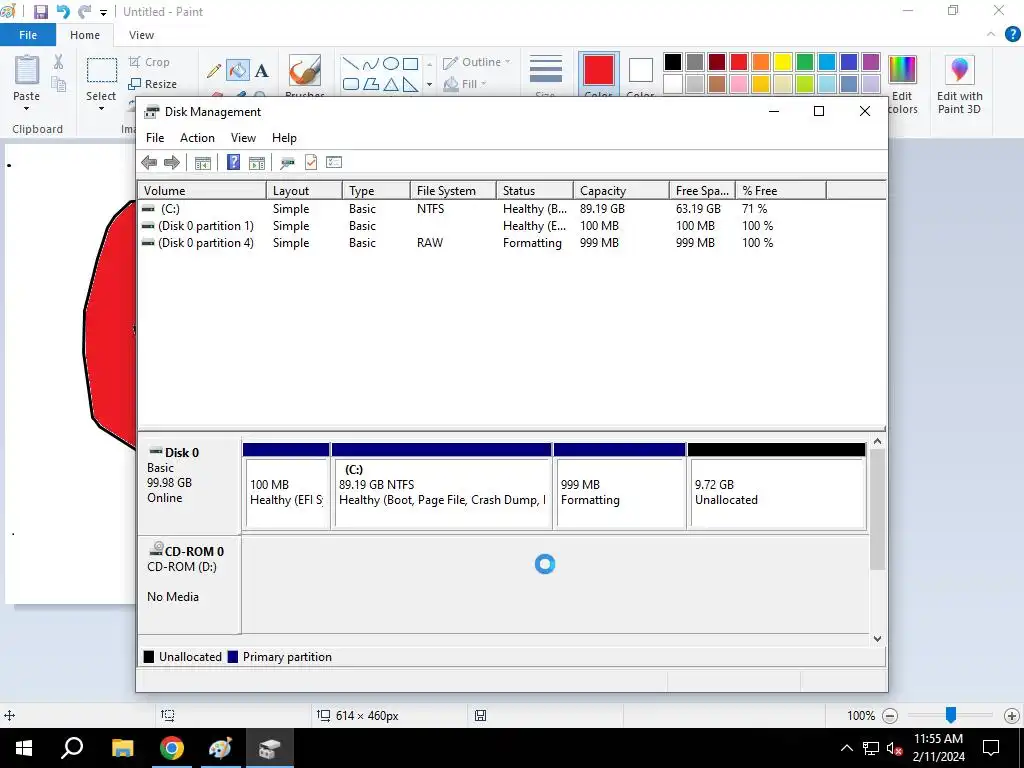
Task: Choose the Right triangle shape in Paint
Action: (x=410, y=84)
